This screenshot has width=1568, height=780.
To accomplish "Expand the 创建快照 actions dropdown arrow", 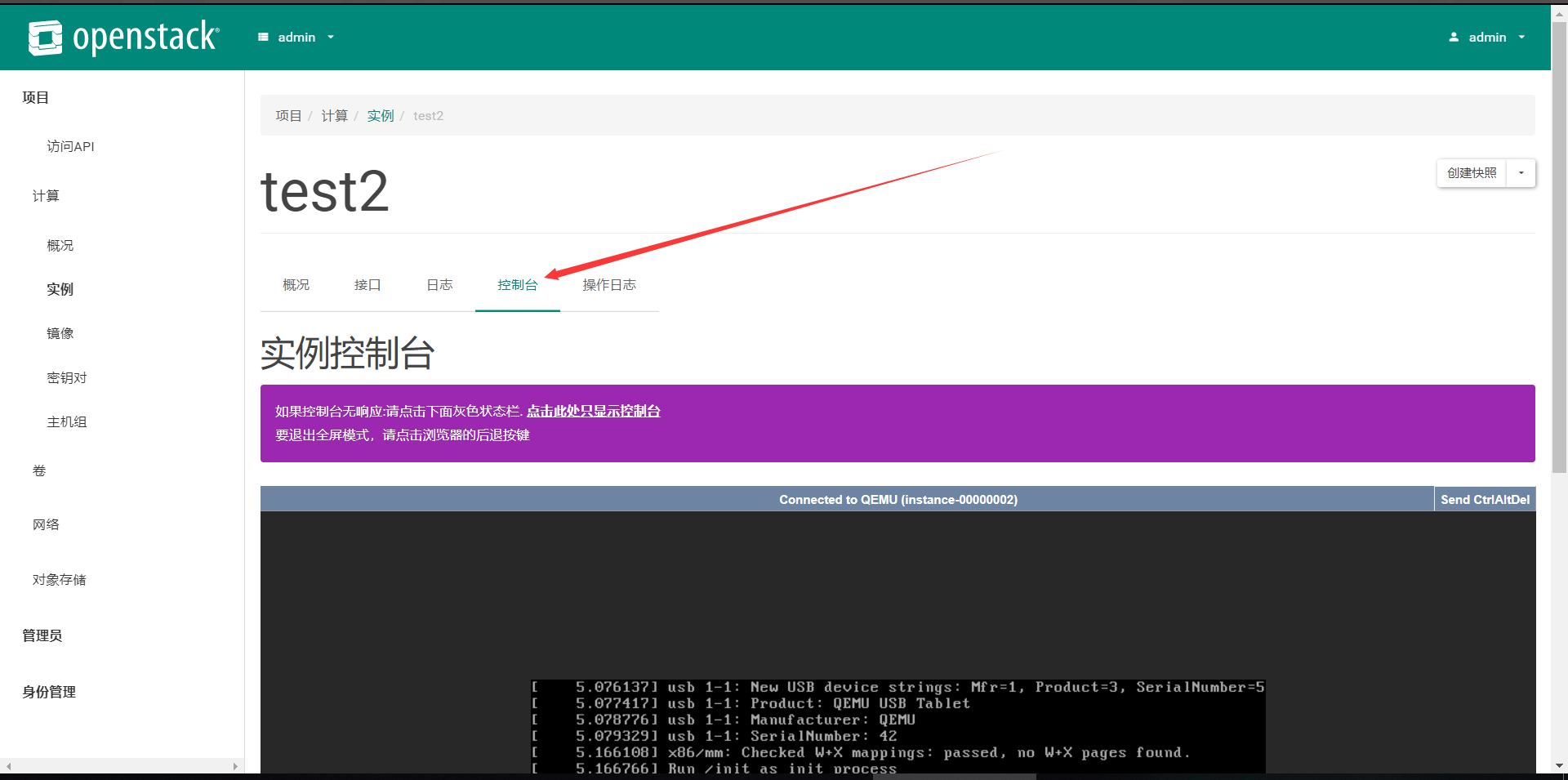I will click(x=1521, y=173).
